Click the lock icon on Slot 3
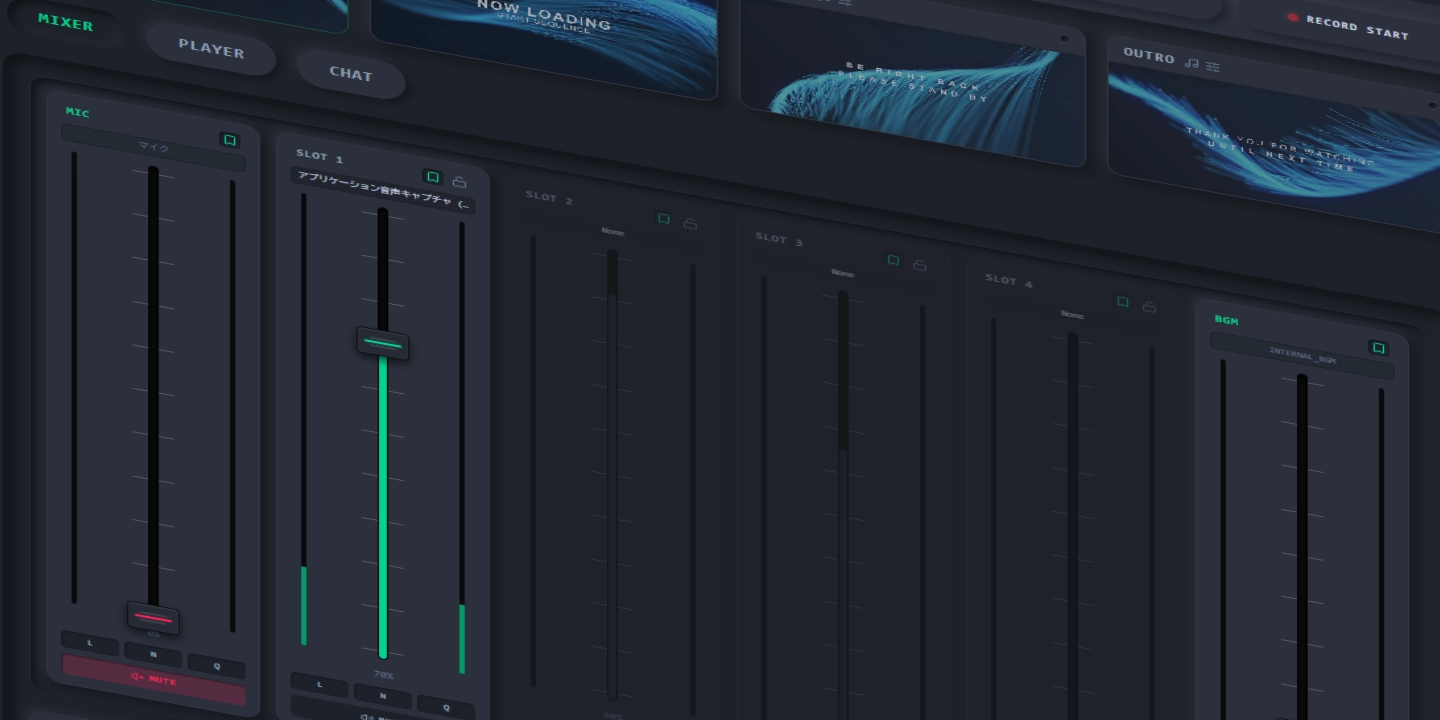1440x720 pixels. [920, 266]
